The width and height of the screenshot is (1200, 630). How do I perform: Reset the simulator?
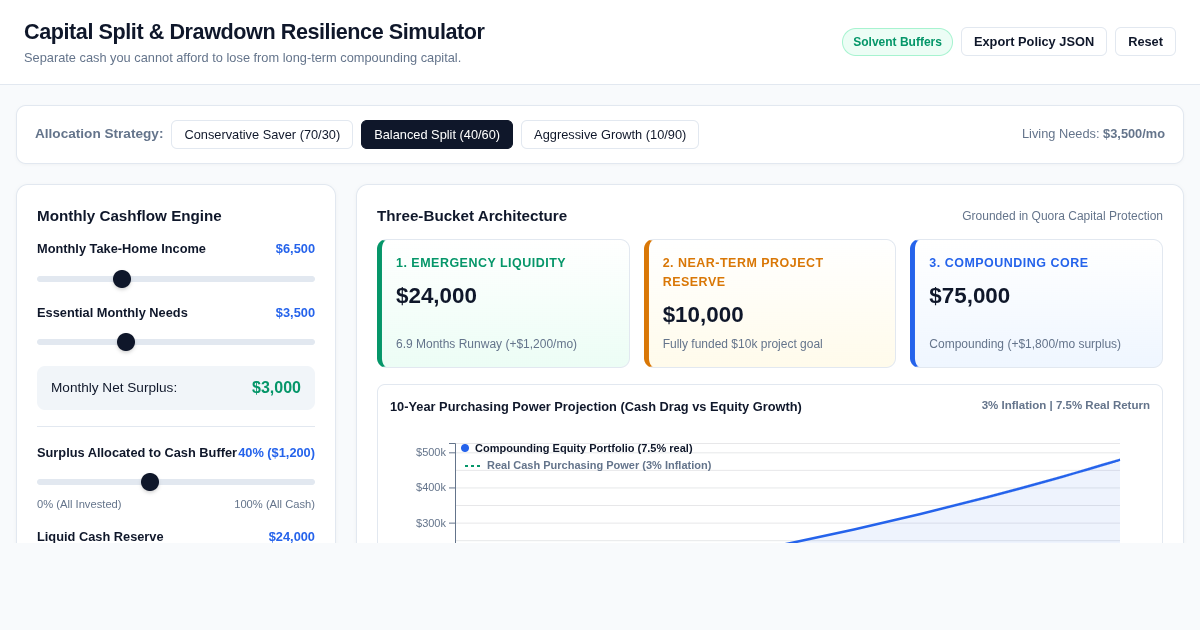[1145, 42]
